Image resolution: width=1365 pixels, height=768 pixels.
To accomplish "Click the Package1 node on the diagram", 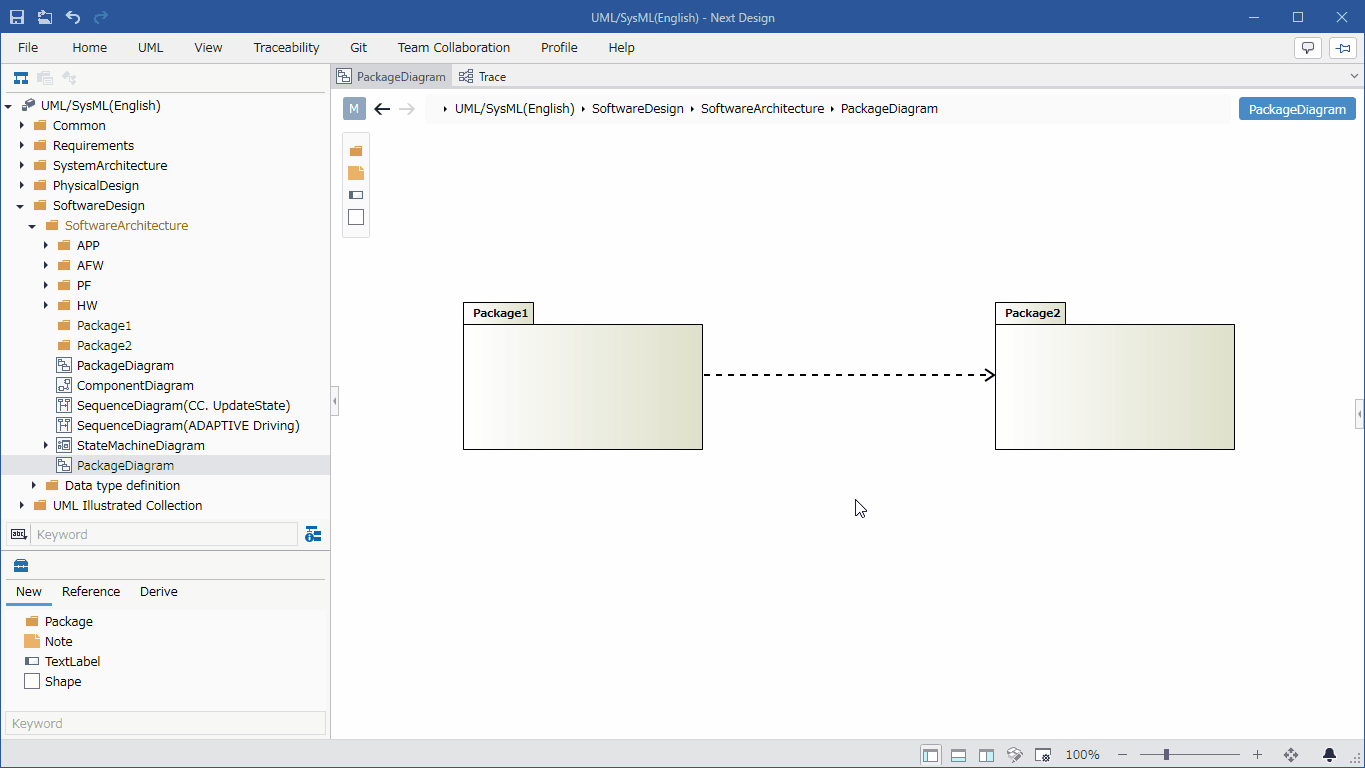I will click(583, 376).
